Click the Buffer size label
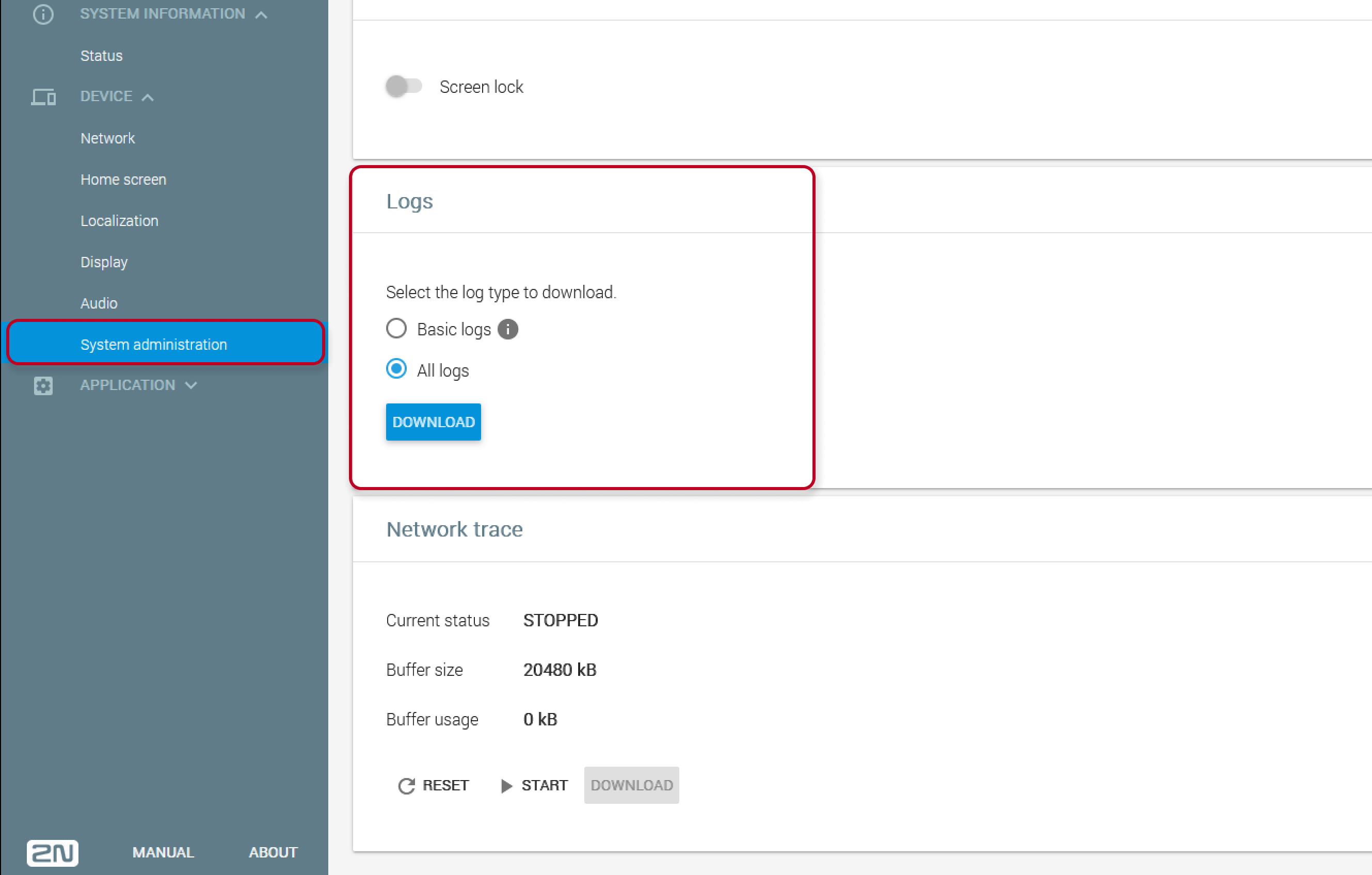 click(x=424, y=670)
